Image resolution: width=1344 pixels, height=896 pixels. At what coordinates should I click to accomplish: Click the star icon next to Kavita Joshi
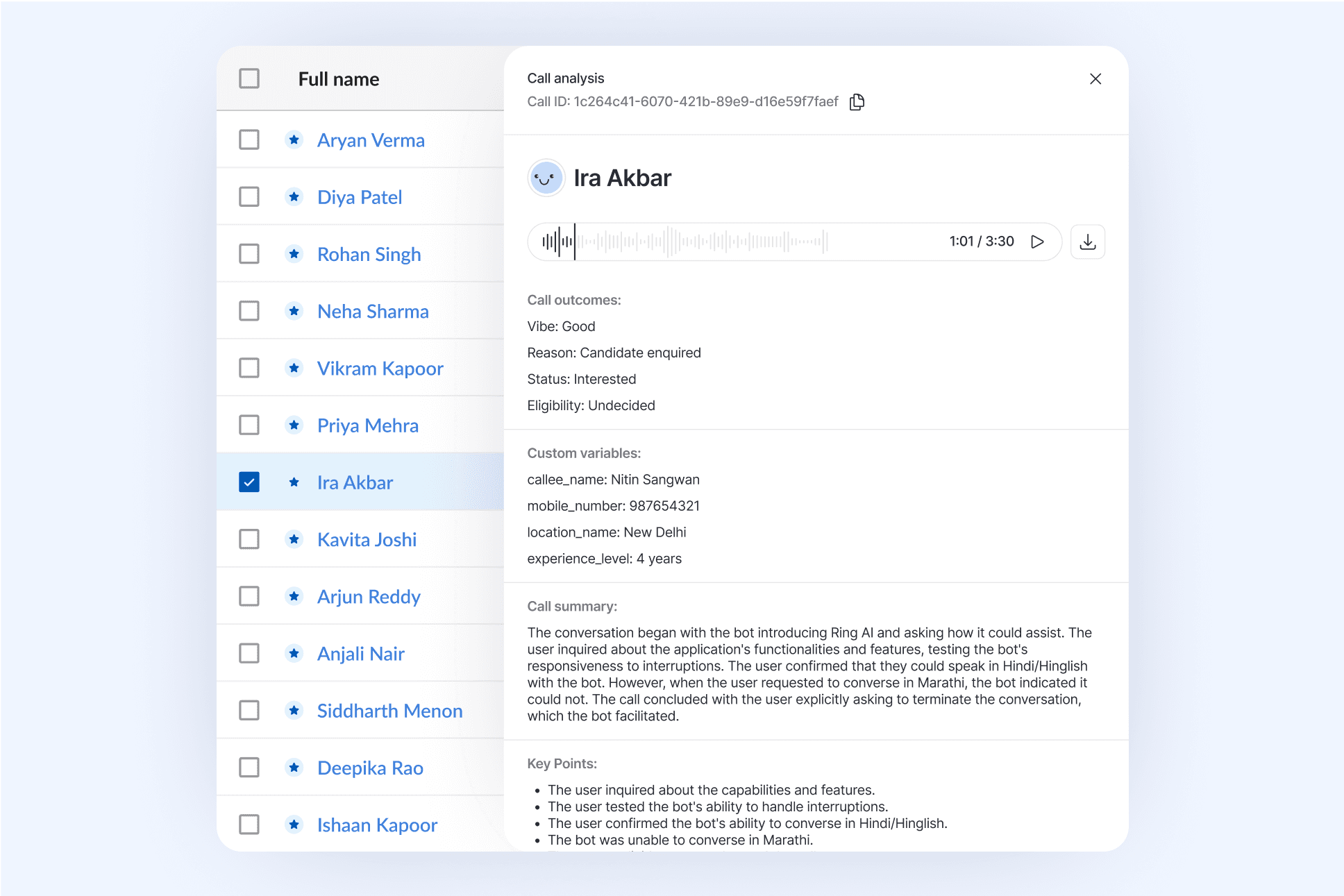(x=294, y=539)
